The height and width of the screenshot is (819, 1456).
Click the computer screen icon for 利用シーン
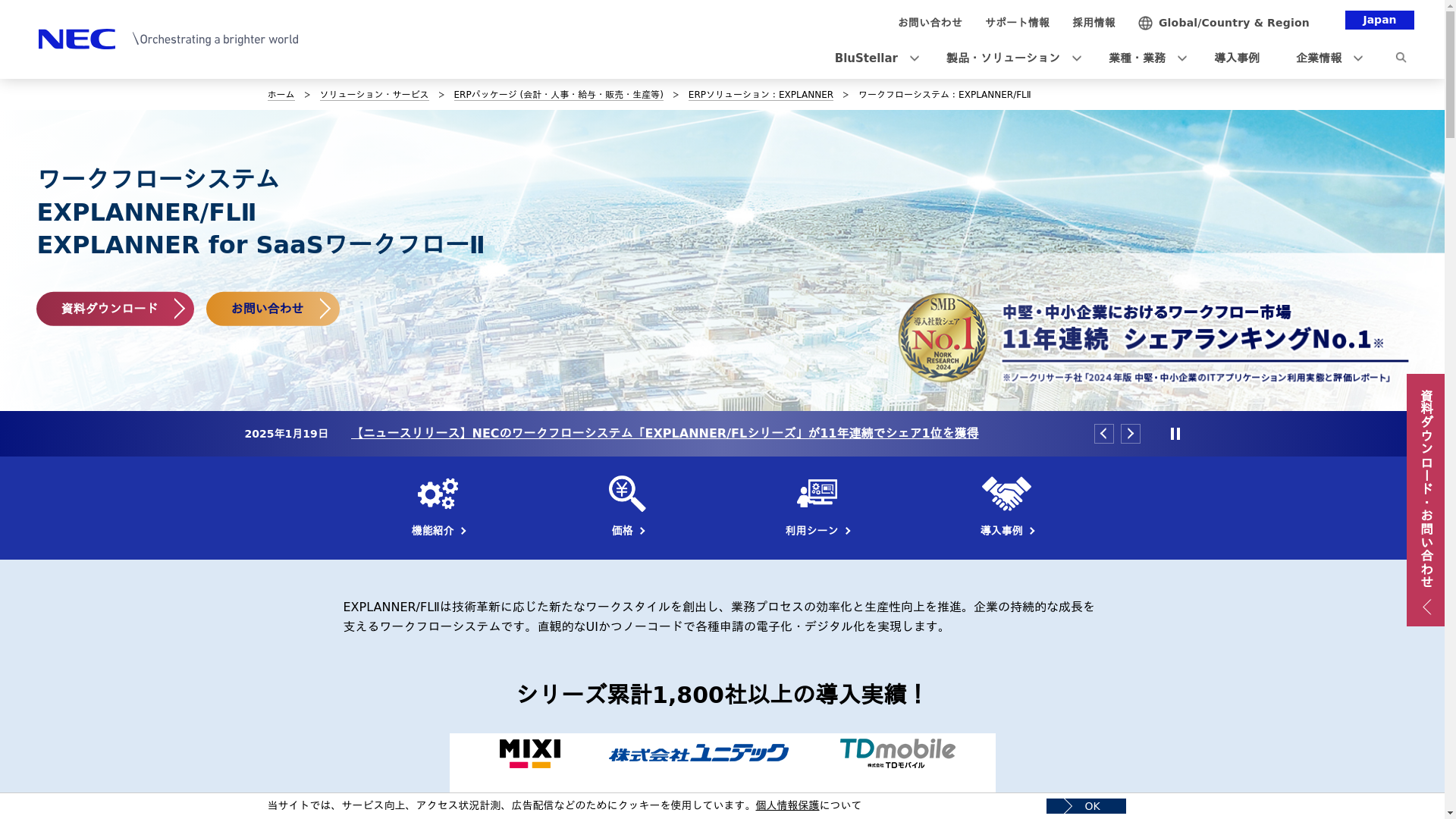[x=817, y=494]
